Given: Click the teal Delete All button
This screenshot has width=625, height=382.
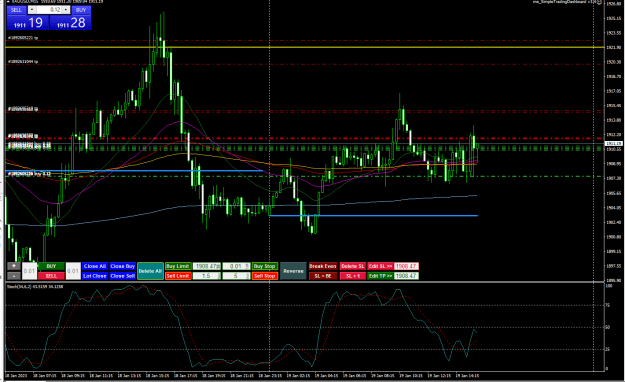Looking at the screenshot, I should click(150, 271).
